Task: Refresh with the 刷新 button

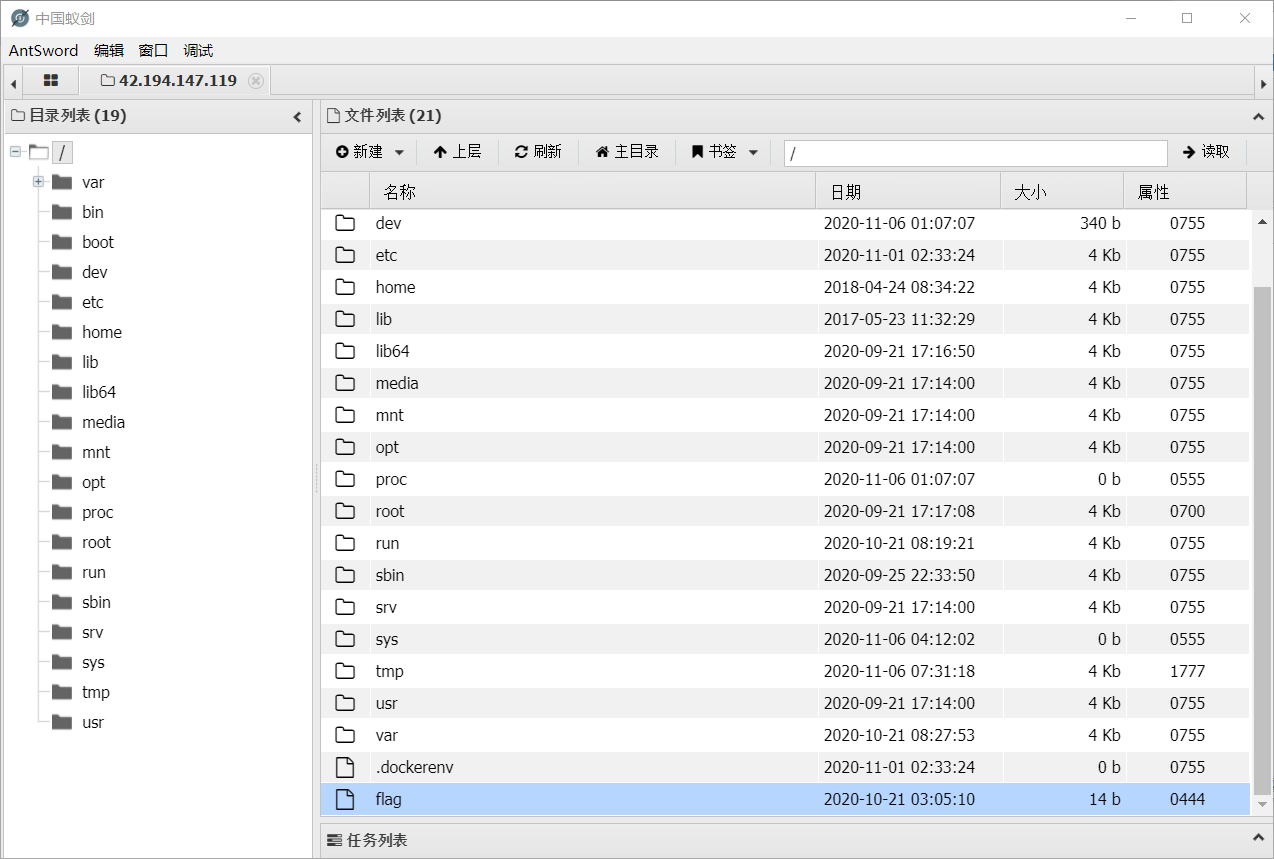Action: click(538, 152)
